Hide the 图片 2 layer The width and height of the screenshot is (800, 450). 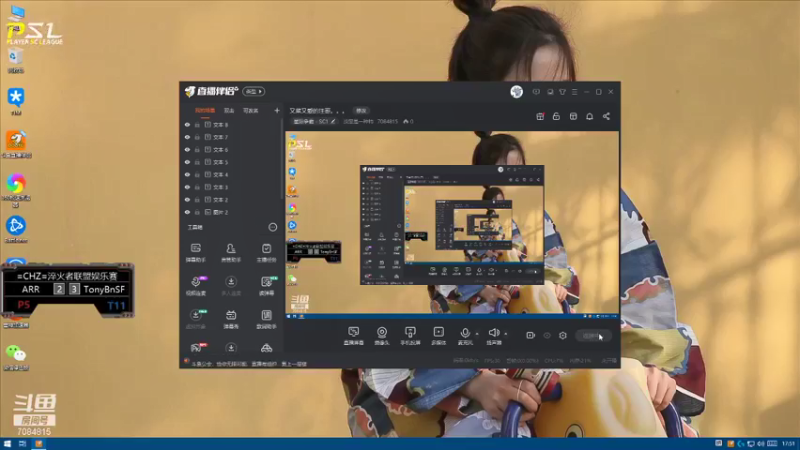187,212
